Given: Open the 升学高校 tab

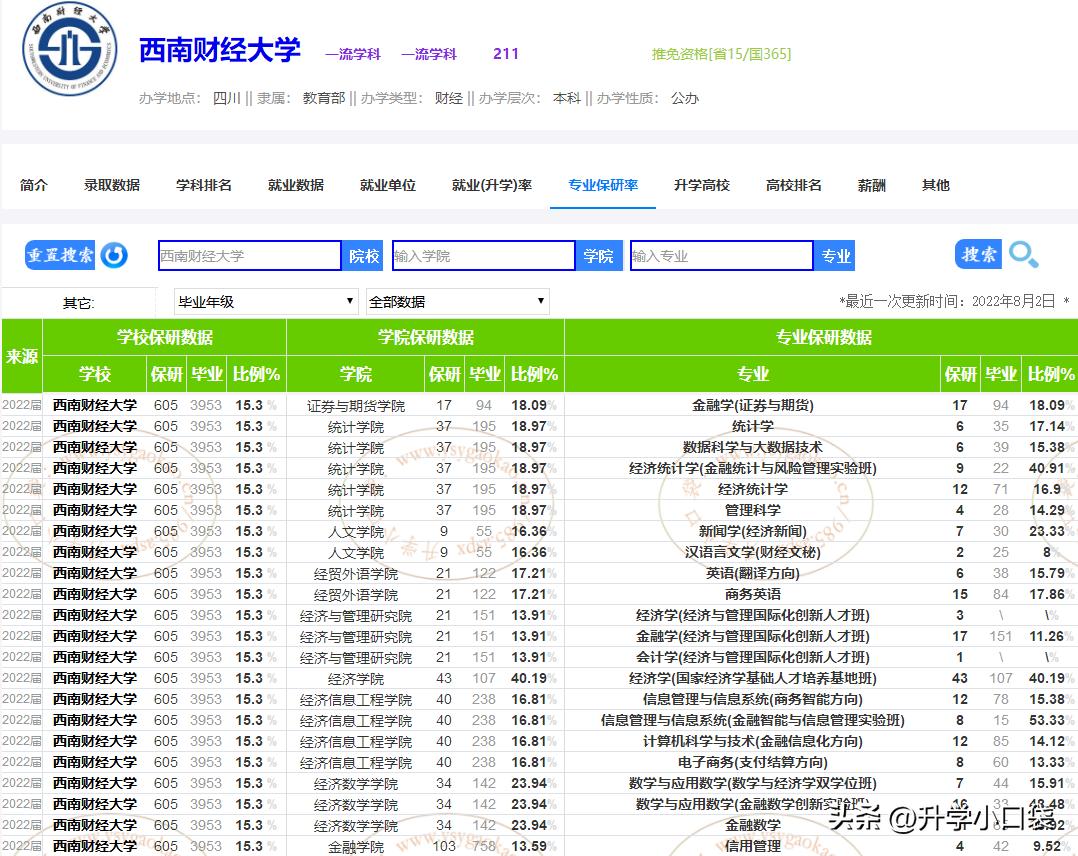Looking at the screenshot, I should (701, 185).
